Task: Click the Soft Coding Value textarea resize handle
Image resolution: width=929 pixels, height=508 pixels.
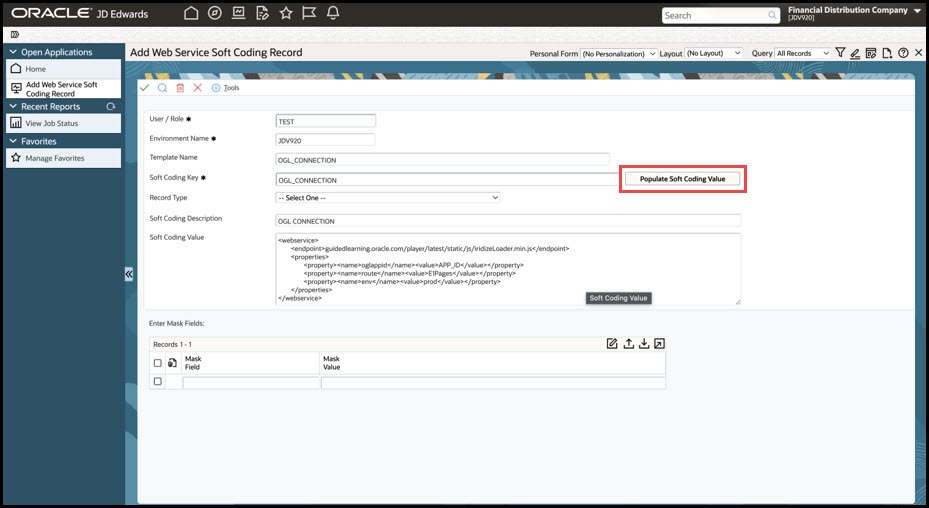Action: tap(738, 302)
